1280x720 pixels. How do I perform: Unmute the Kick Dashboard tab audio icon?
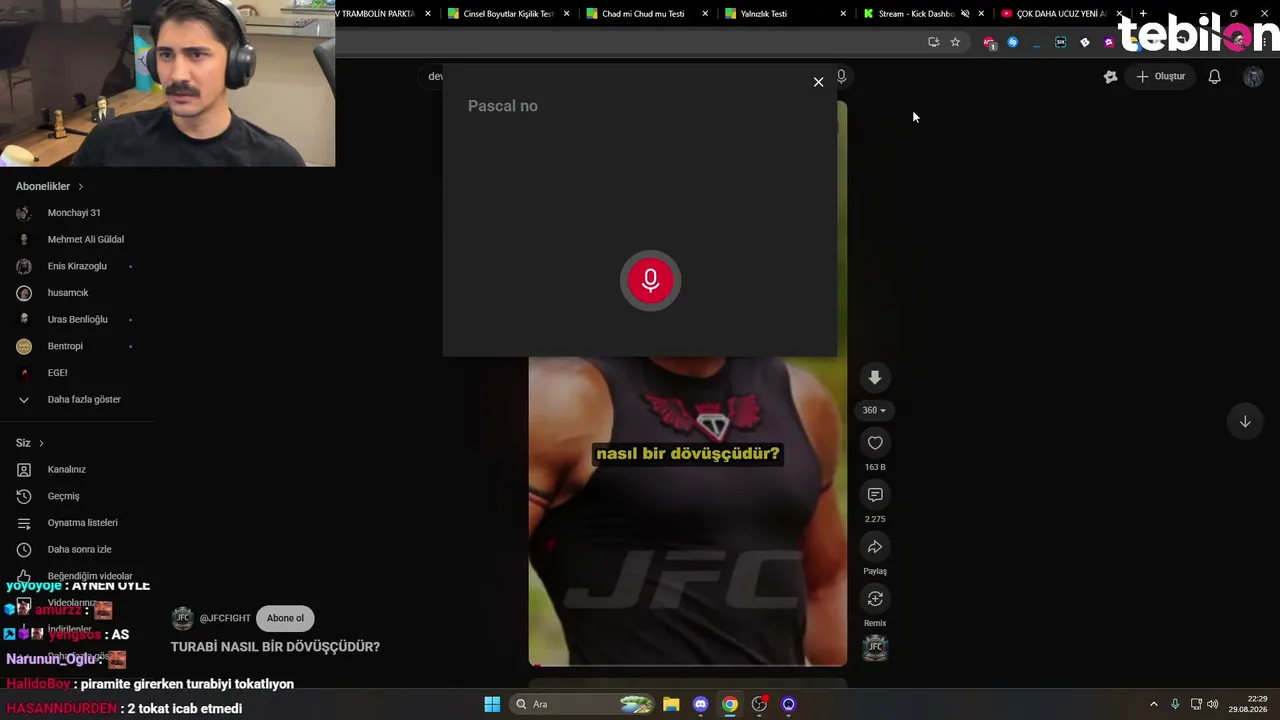coord(964,14)
